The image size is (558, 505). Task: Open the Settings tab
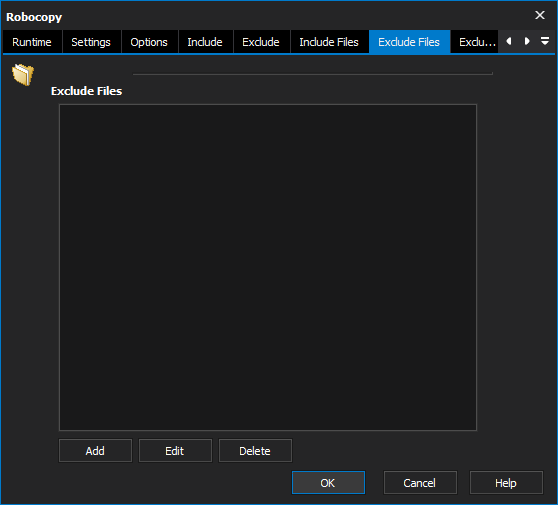coord(91,42)
